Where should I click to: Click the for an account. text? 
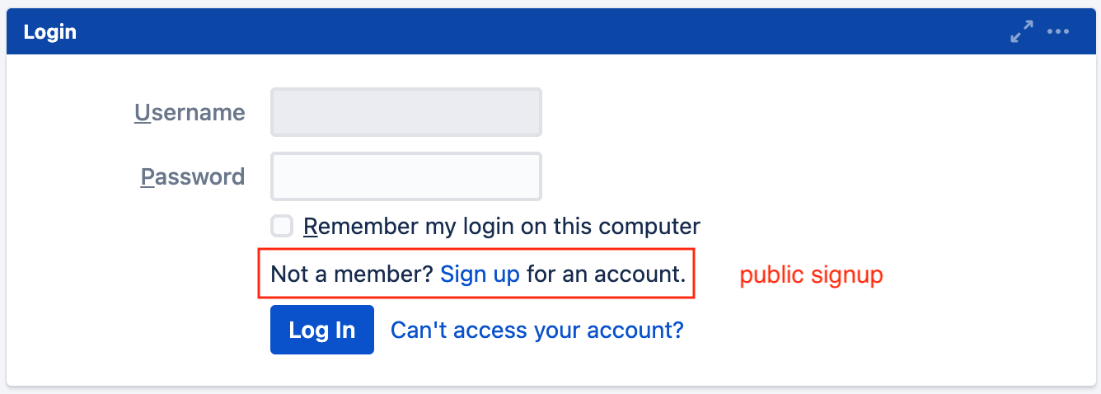point(606,273)
